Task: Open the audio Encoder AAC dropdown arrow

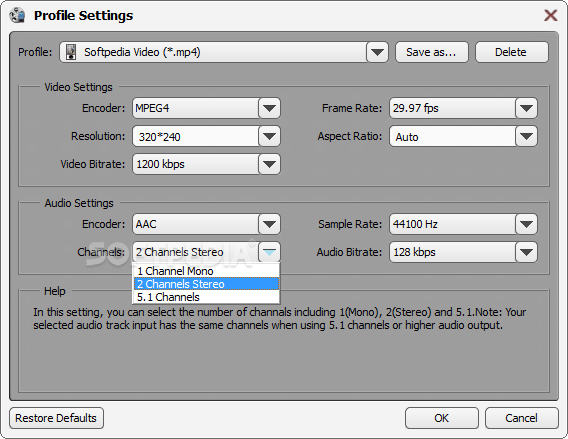Action: [269, 224]
